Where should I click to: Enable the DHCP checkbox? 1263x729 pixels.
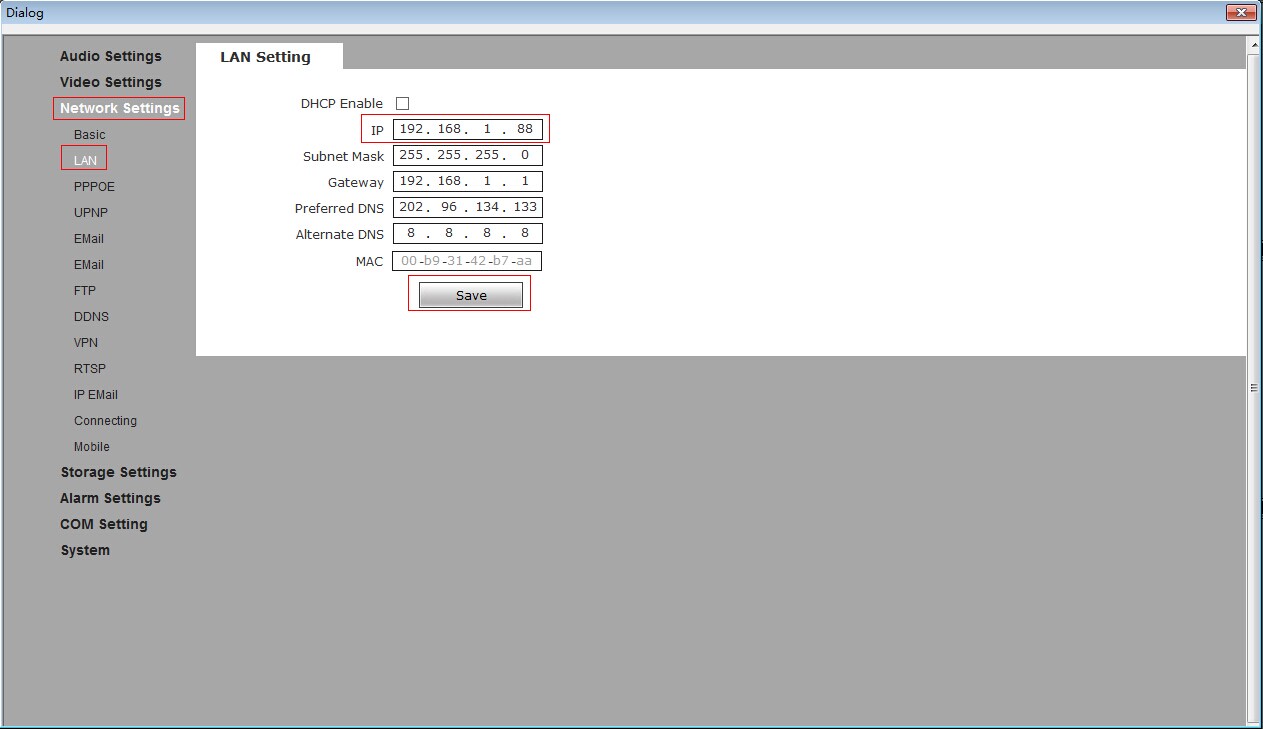[x=402, y=103]
